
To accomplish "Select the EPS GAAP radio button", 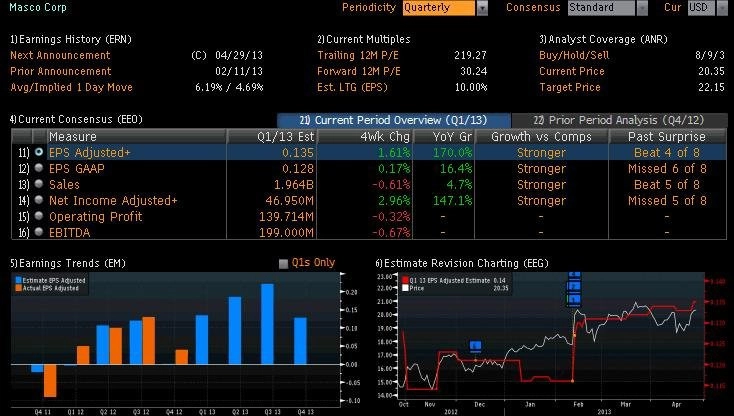I will (39, 168).
